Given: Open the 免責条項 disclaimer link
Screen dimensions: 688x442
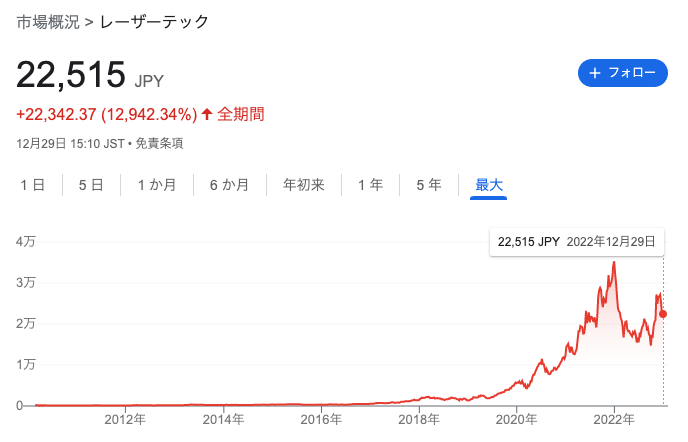Looking at the screenshot, I should [159, 144].
